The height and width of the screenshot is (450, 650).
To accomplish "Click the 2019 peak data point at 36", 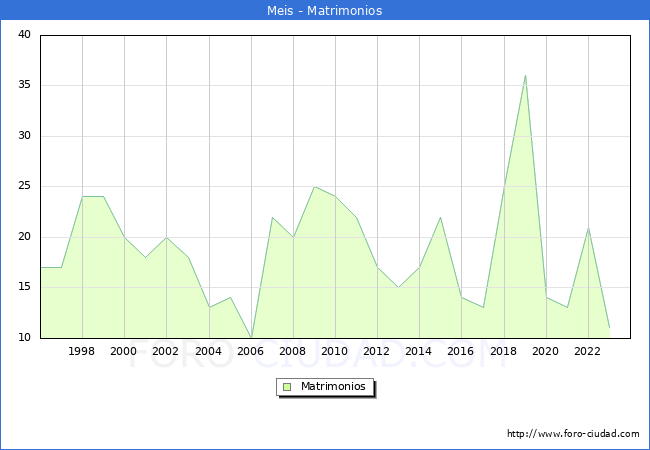I will pos(525,75).
